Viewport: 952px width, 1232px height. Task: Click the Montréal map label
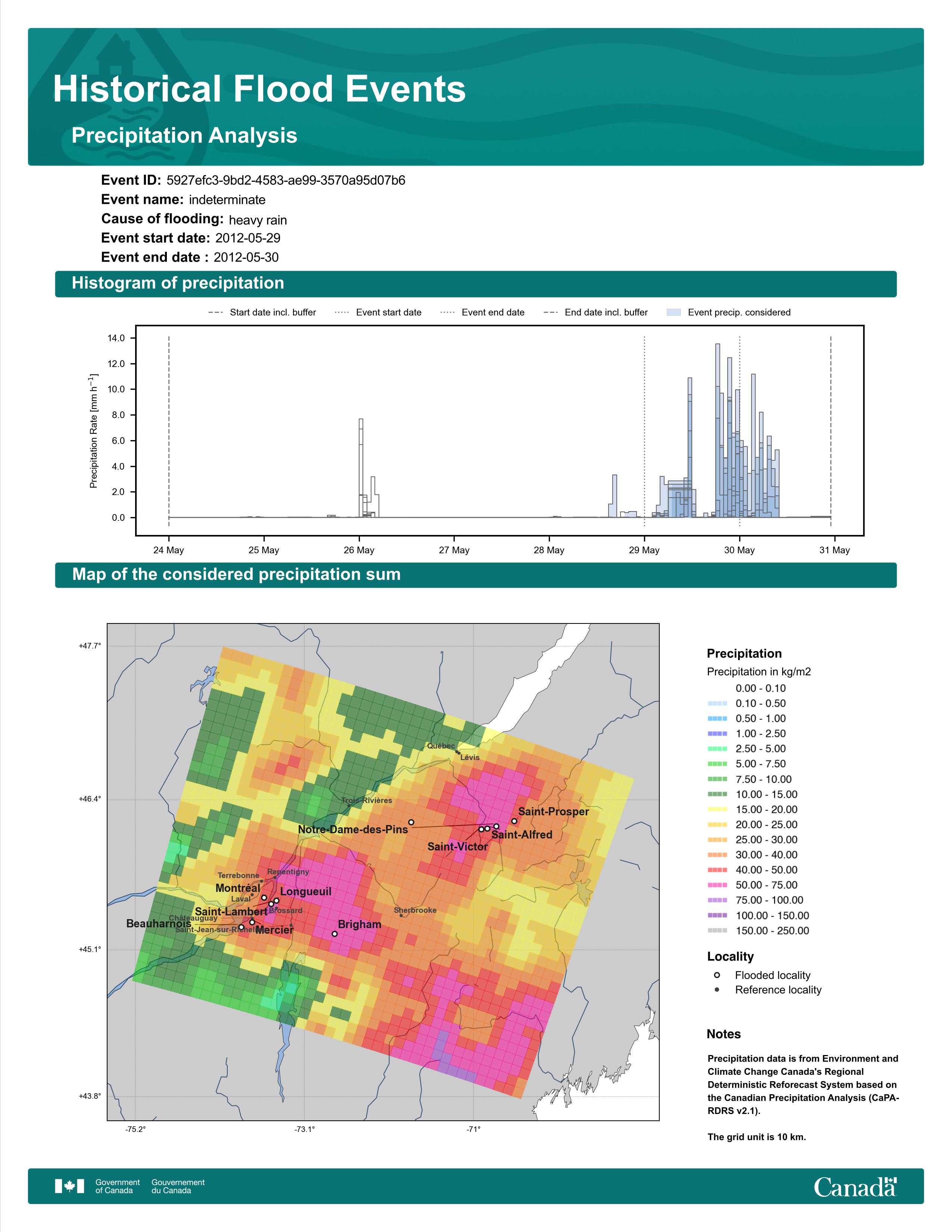coord(237,888)
